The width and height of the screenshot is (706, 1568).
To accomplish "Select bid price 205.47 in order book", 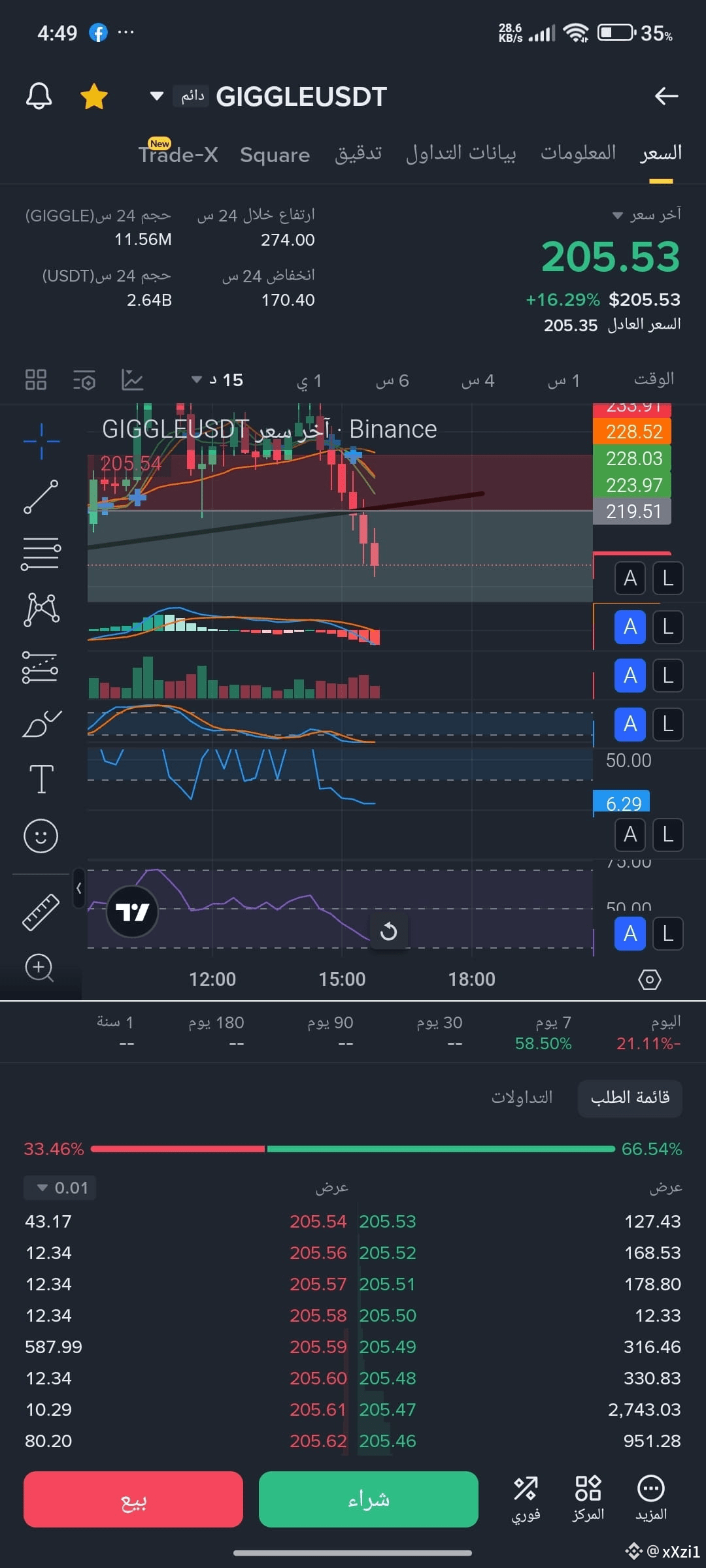I will [x=388, y=1410].
